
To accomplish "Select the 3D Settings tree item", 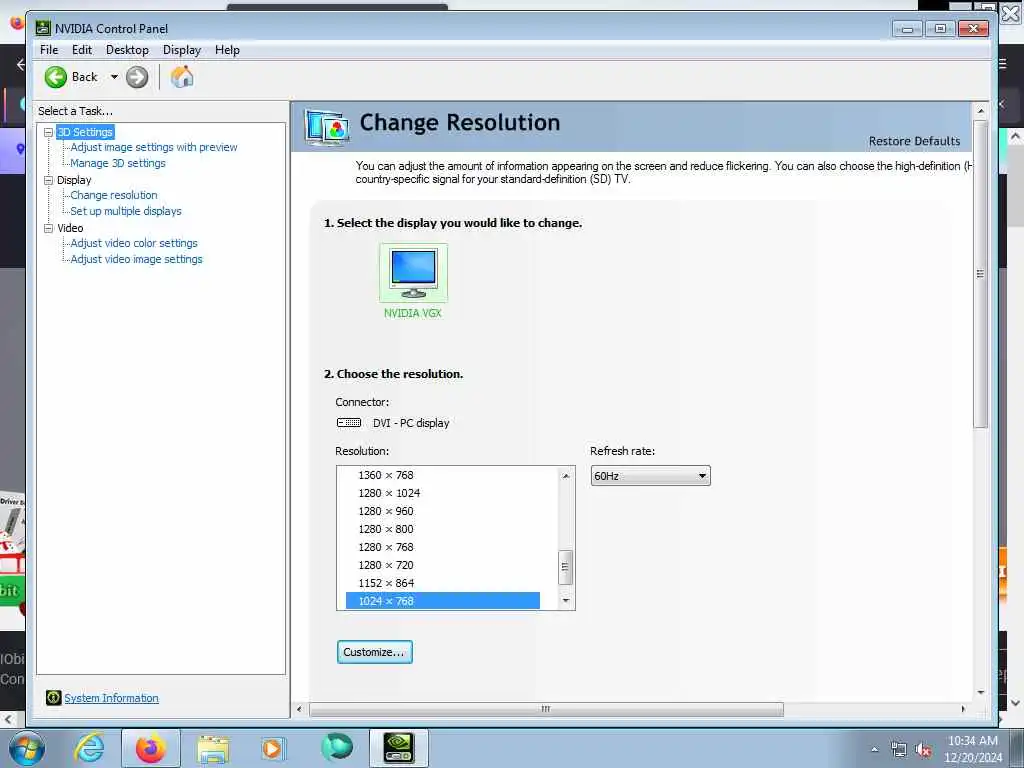I will click(85, 132).
